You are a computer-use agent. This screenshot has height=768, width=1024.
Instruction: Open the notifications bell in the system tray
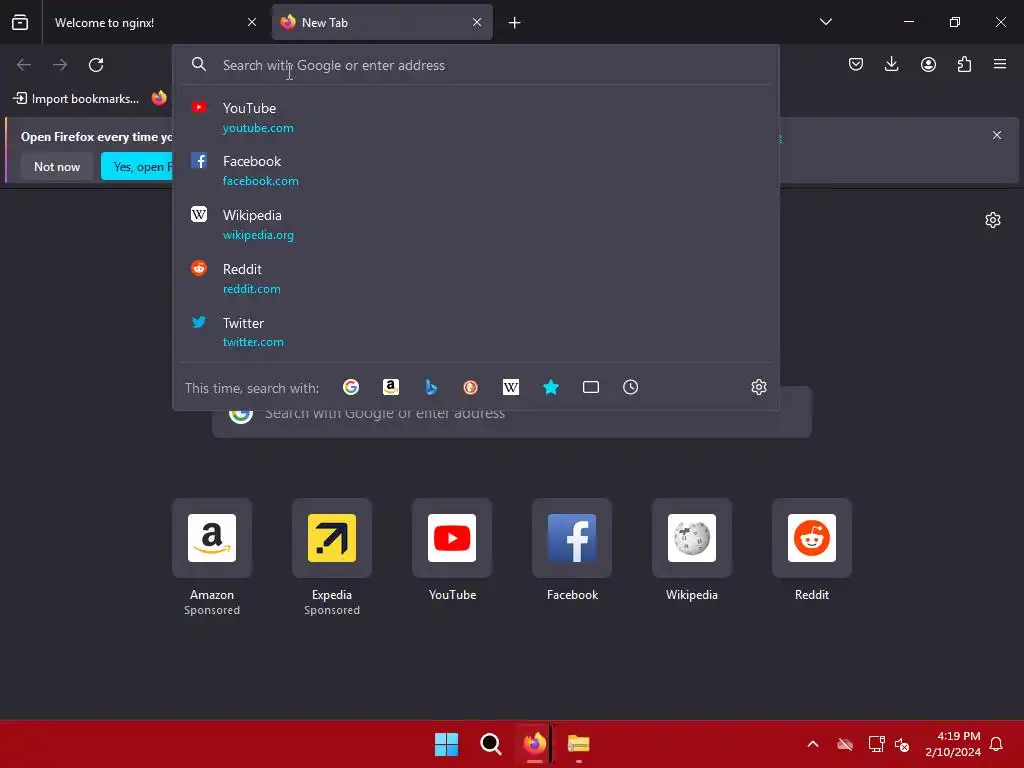click(996, 744)
